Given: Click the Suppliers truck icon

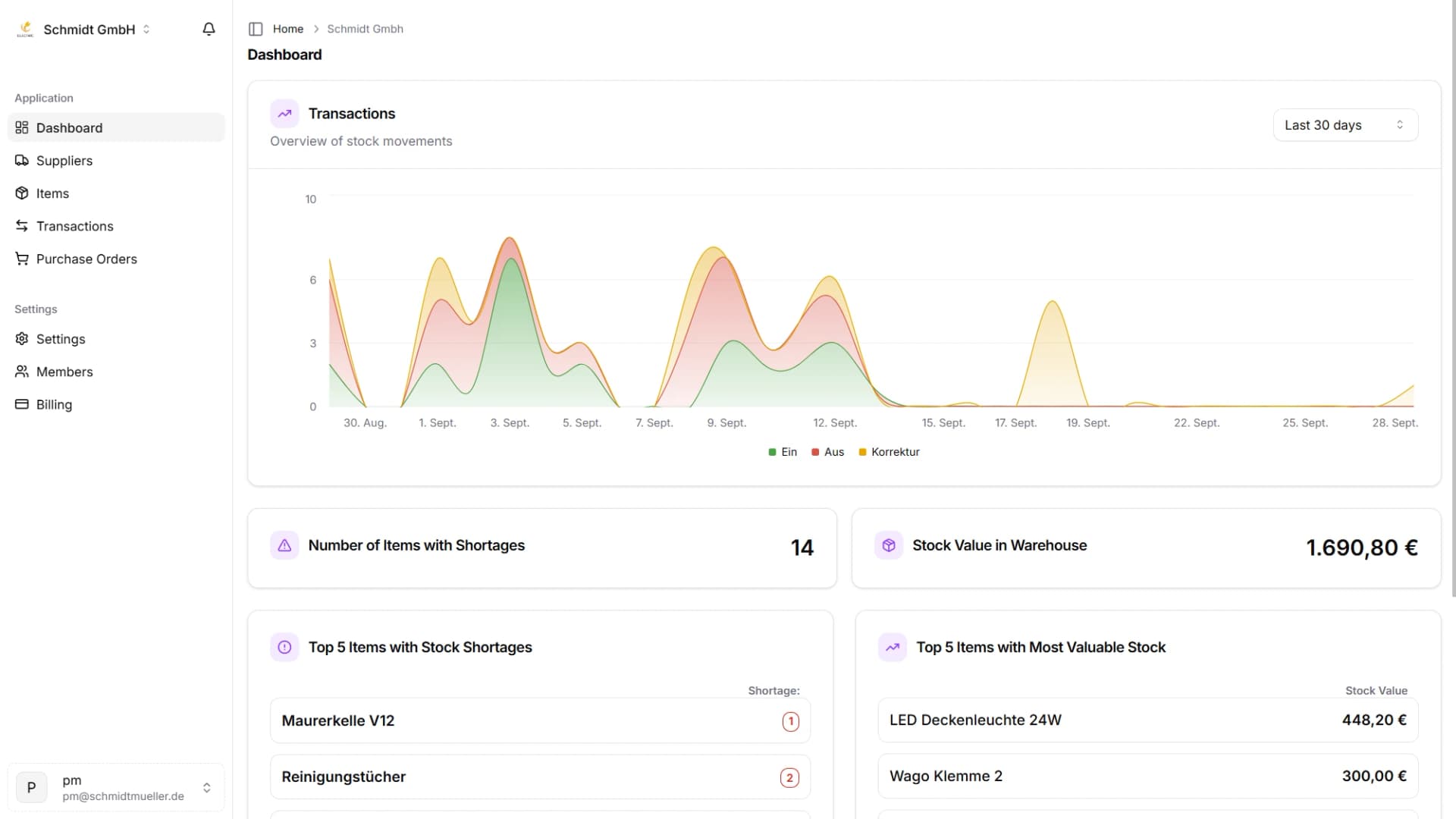Looking at the screenshot, I should click(22, 161).
